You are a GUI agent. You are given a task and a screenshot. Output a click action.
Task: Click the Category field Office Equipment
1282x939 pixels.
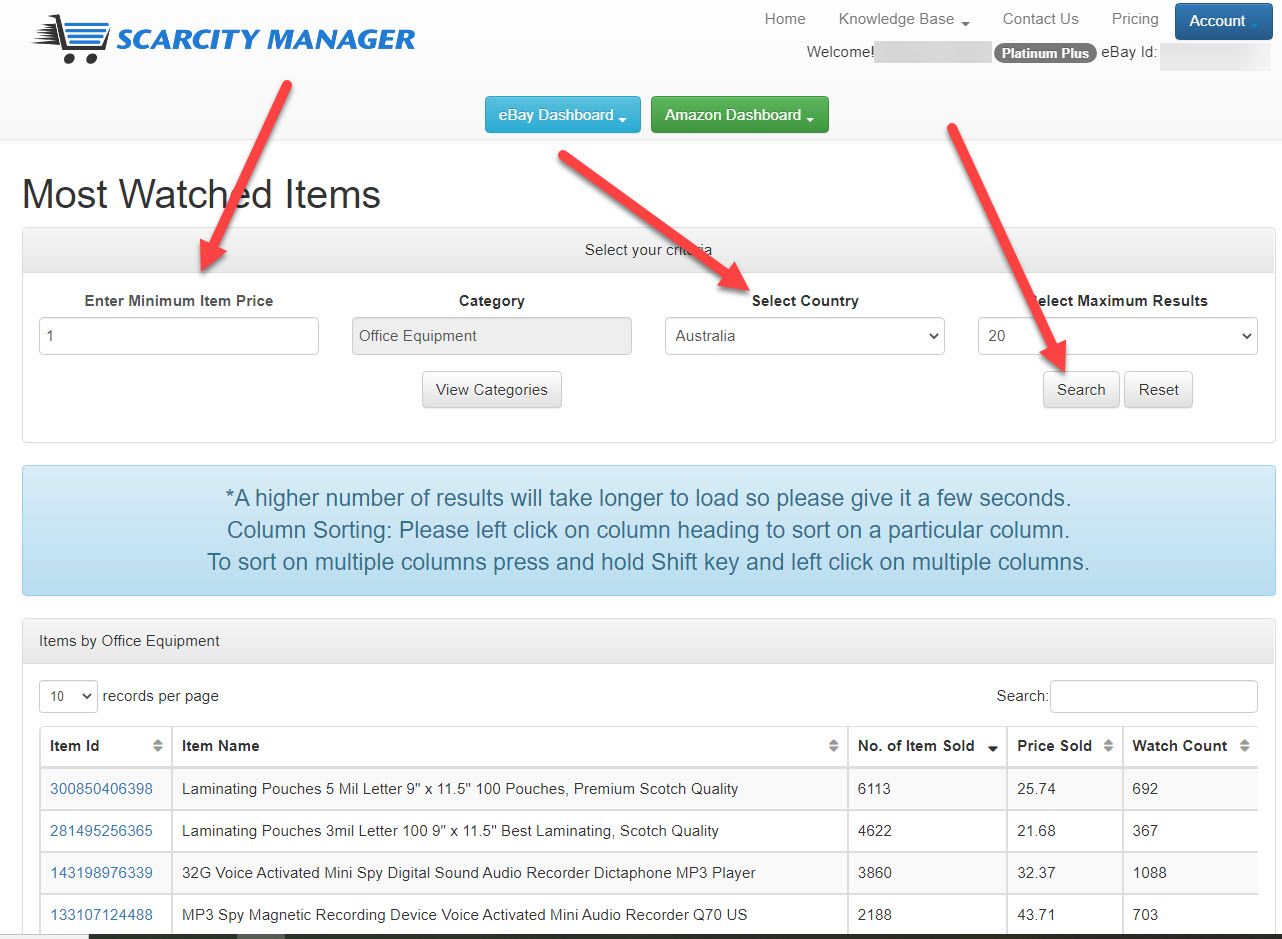(492, 336)
